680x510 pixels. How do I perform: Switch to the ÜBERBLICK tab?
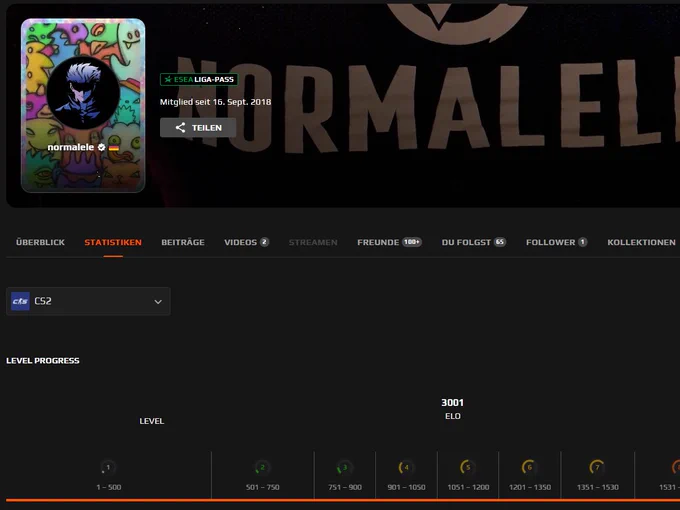40,242
